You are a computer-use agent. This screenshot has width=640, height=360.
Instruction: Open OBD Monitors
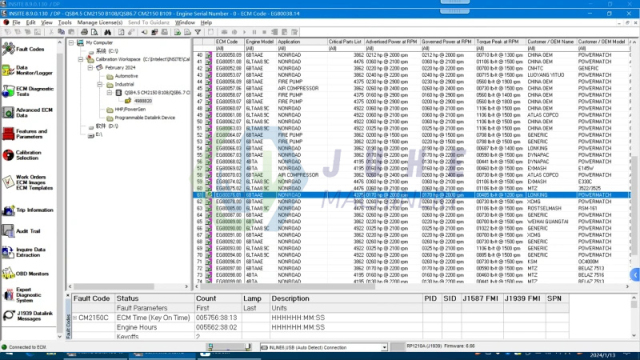click(x=25, y=273)
